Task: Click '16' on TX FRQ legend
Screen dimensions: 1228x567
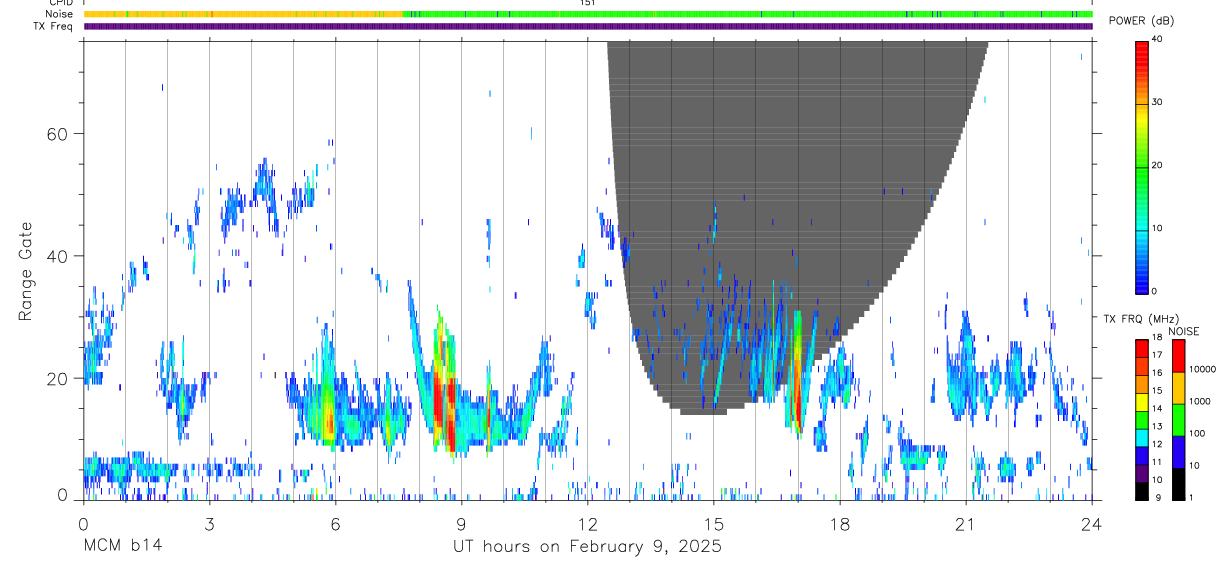Action: pyautogui.click(x=1157, y=373)
